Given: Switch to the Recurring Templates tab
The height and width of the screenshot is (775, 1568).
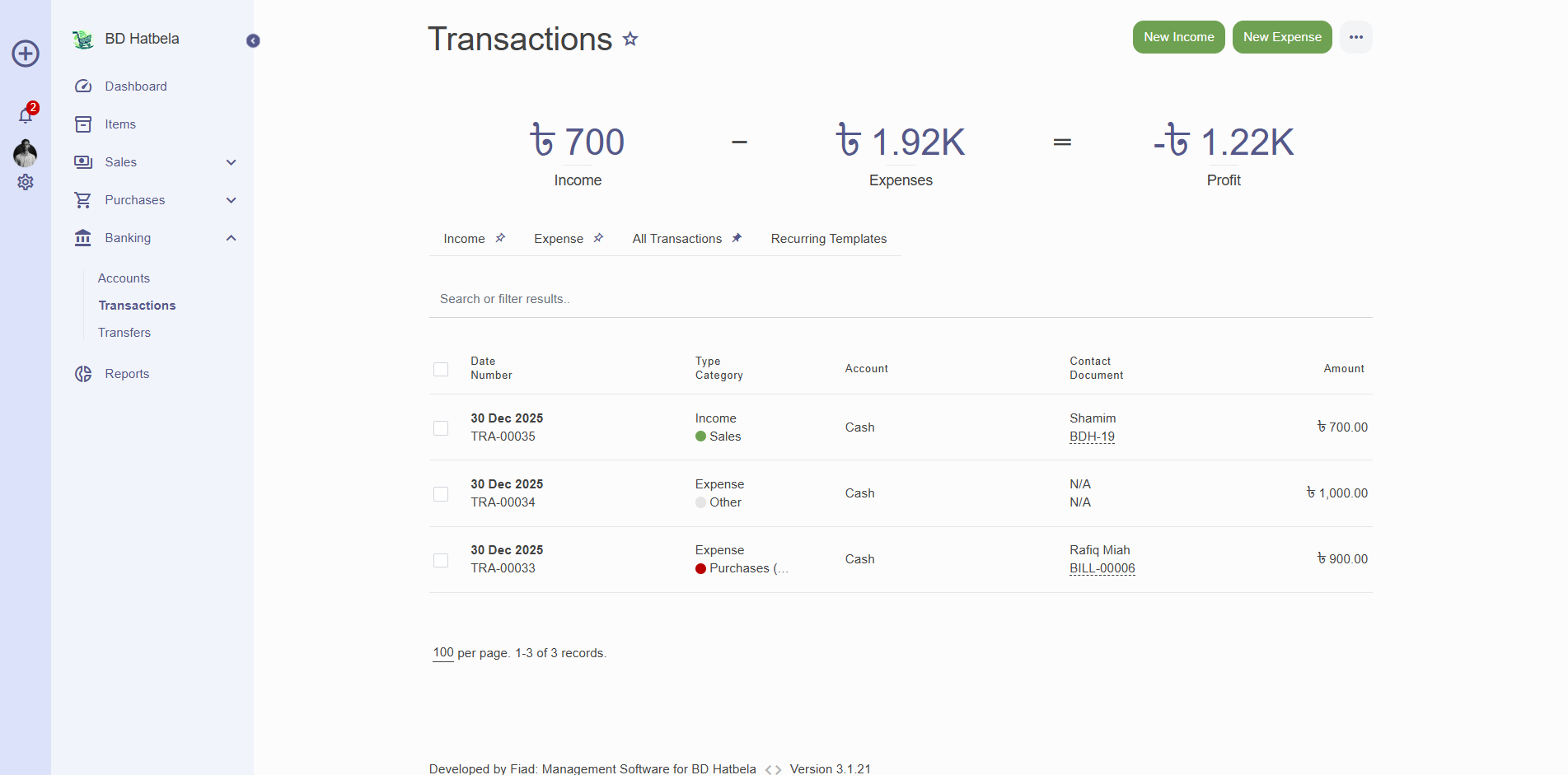Looking at the screenshot, I should pyautogui.click(x=828, y=239).
